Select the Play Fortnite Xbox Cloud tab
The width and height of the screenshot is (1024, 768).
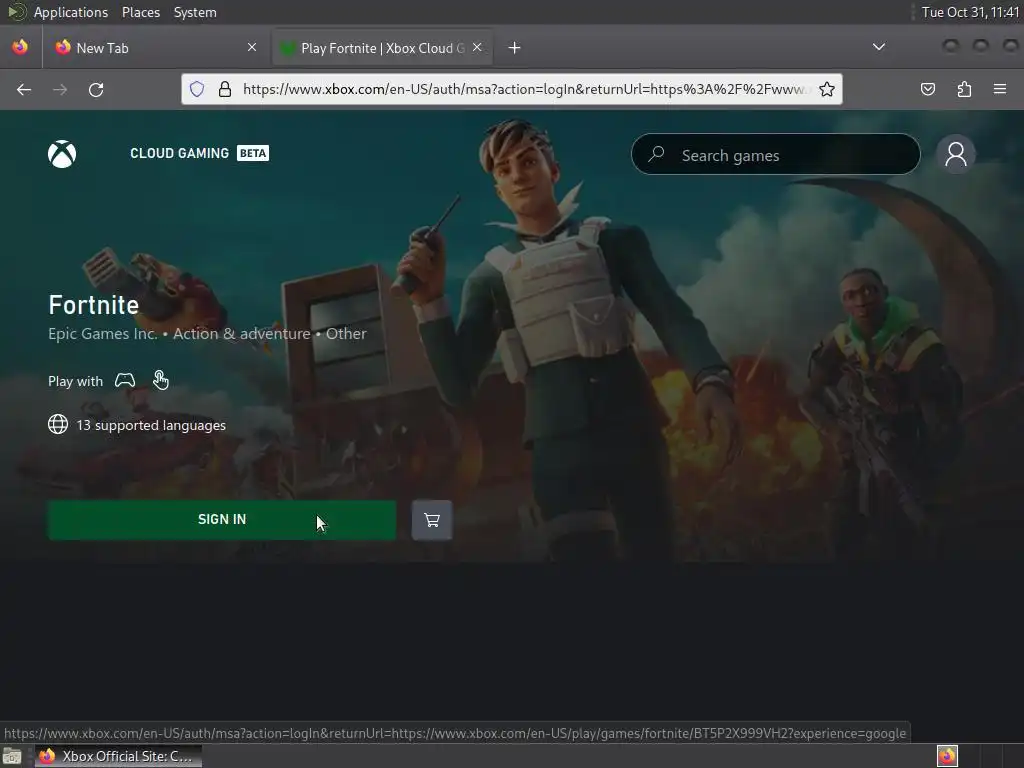382,48
